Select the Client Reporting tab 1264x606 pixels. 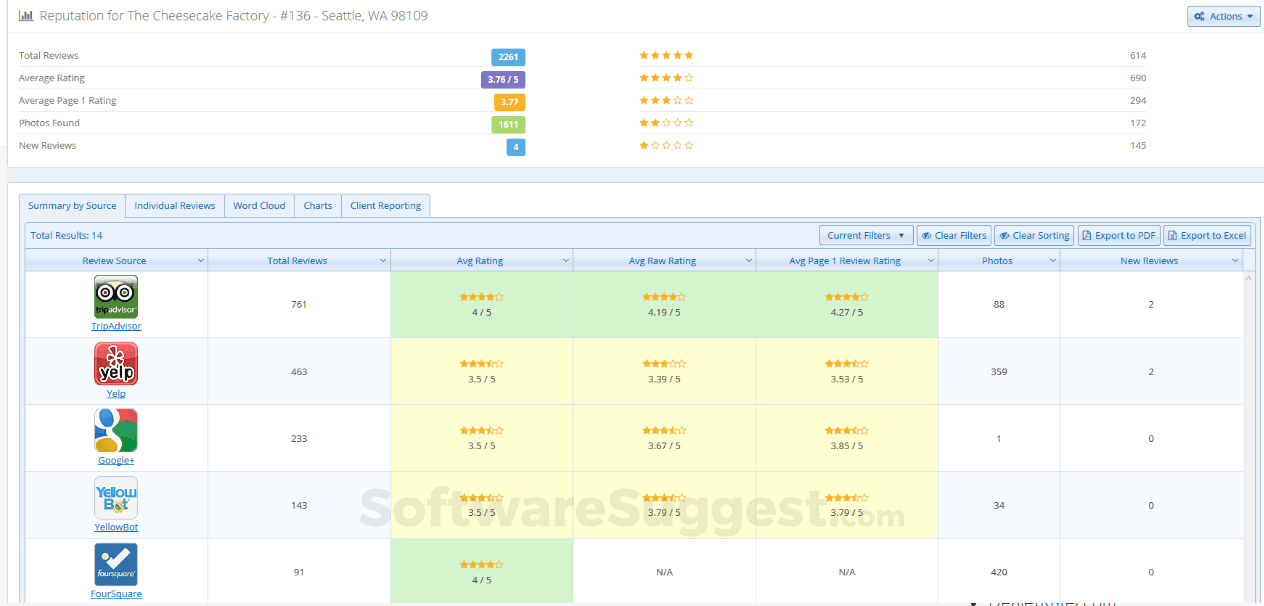[385, 206]
